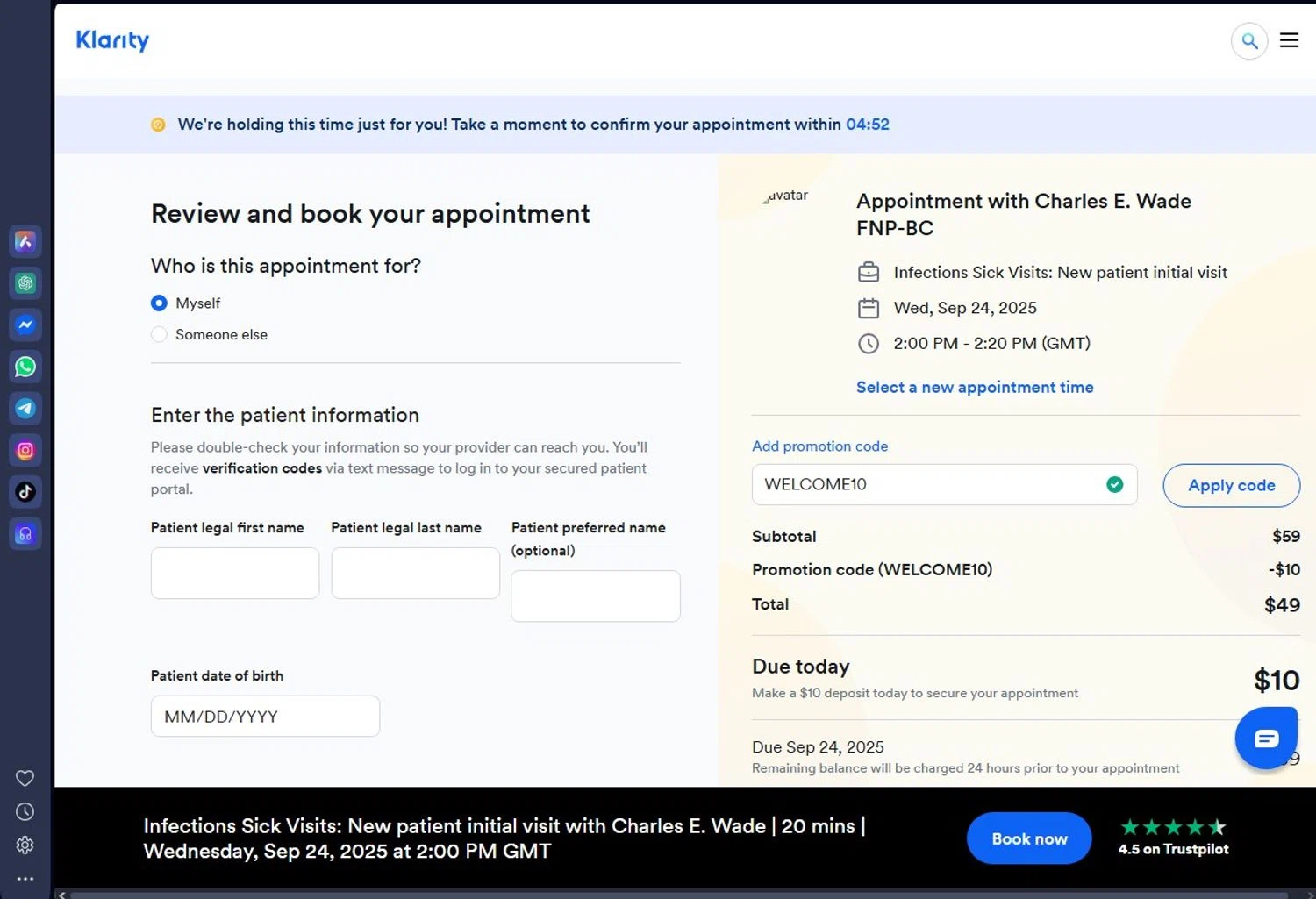Viewport: 1316px width, 899px height.
Task: Click the -$10 promotion discount value
Action: point(1284,570)
